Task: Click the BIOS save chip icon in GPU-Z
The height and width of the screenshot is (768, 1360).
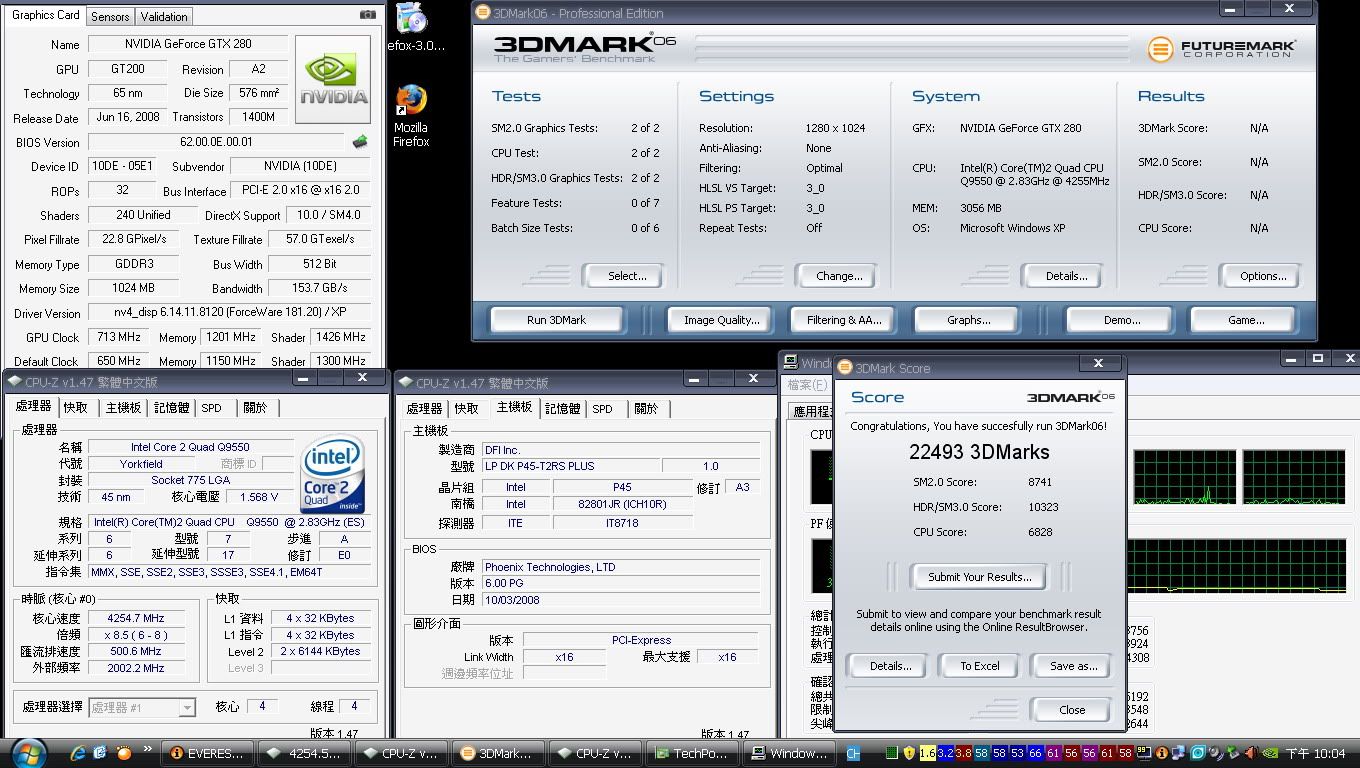Action: (x=360, y=142)
